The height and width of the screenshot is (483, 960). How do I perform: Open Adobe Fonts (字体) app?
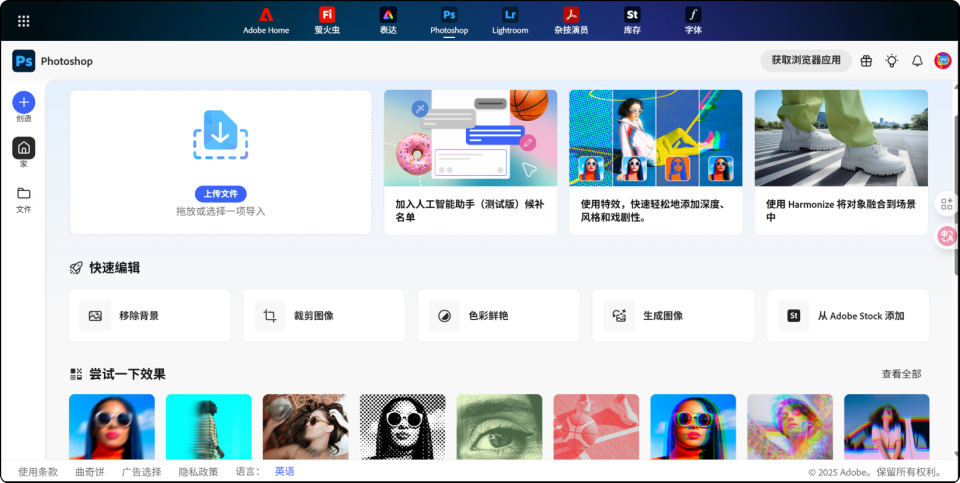point(693,21)
